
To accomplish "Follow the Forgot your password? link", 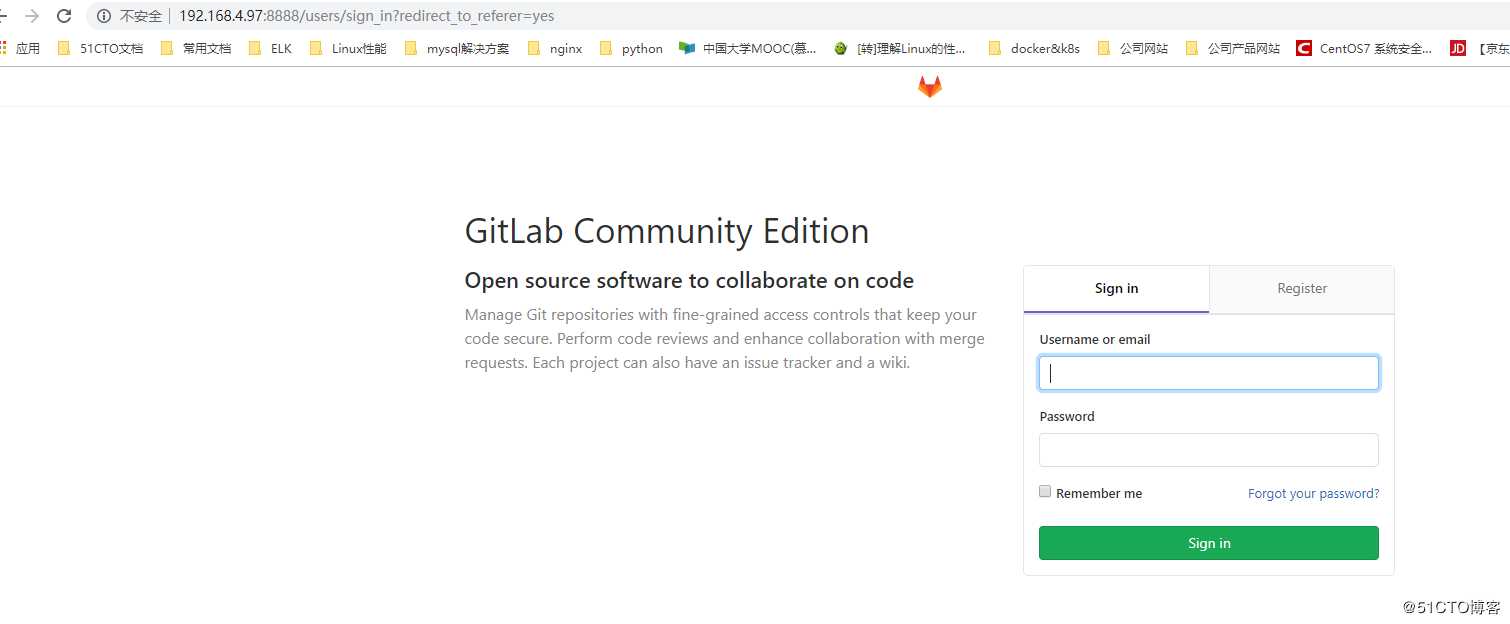I will tap(1313, 494).
